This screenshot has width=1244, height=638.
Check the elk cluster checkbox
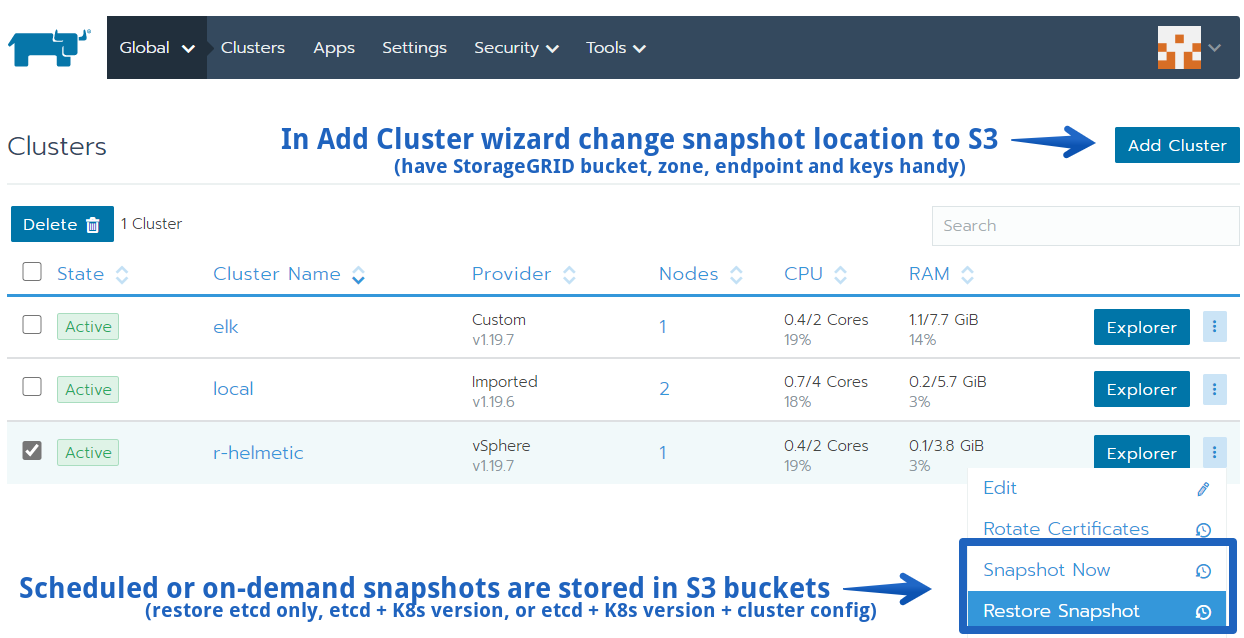pyautogui.click(x=32, y=324)
